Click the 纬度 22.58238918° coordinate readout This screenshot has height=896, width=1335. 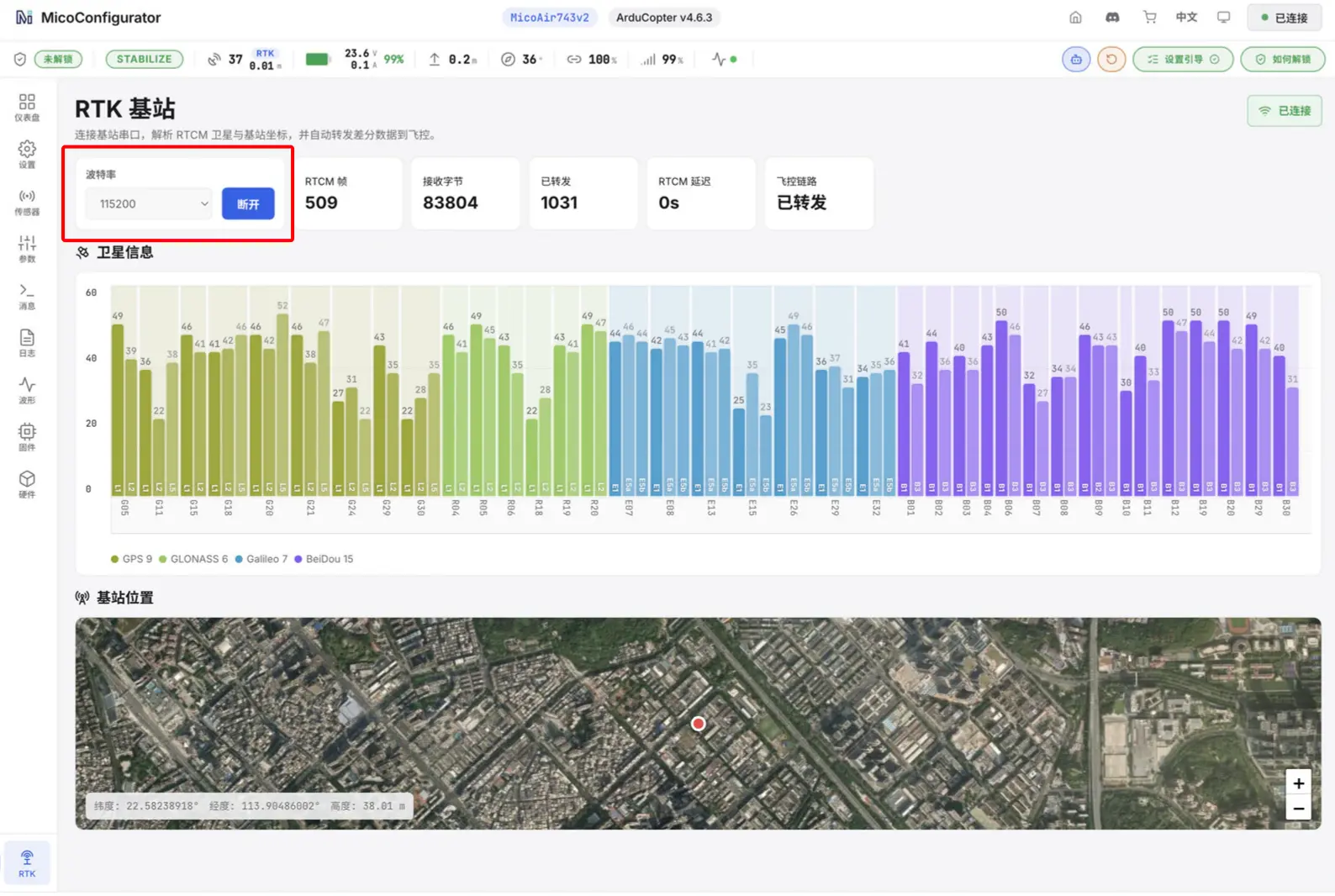pyautogui.click(x=146, y=806)
